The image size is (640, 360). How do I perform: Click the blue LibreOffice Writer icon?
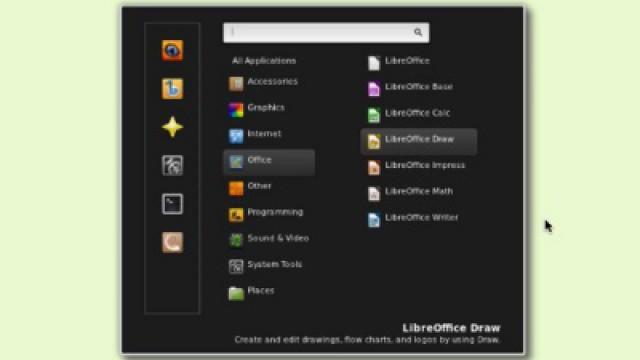(373, 220)
